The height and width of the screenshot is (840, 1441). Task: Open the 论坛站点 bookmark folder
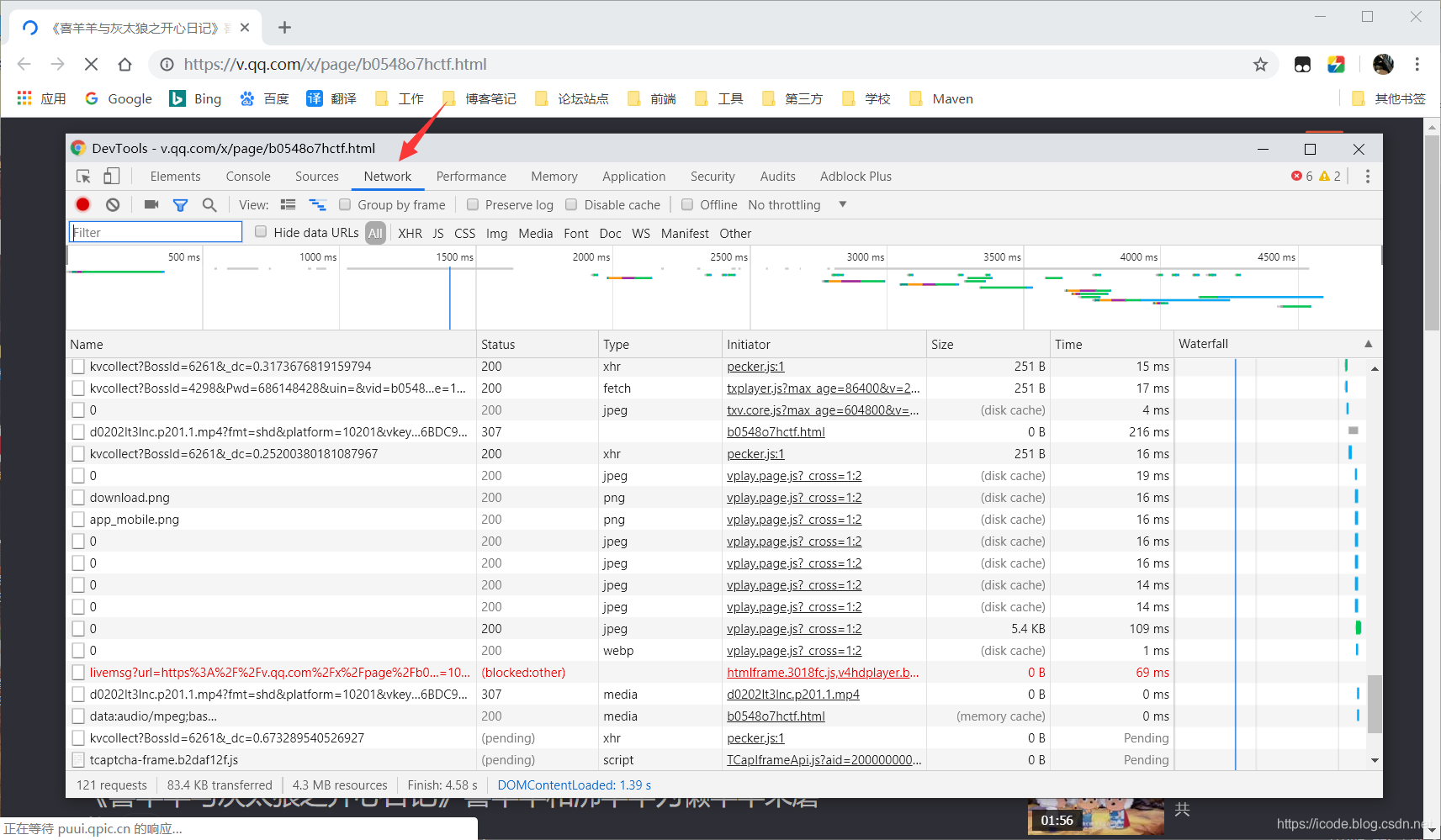(572, 98)
